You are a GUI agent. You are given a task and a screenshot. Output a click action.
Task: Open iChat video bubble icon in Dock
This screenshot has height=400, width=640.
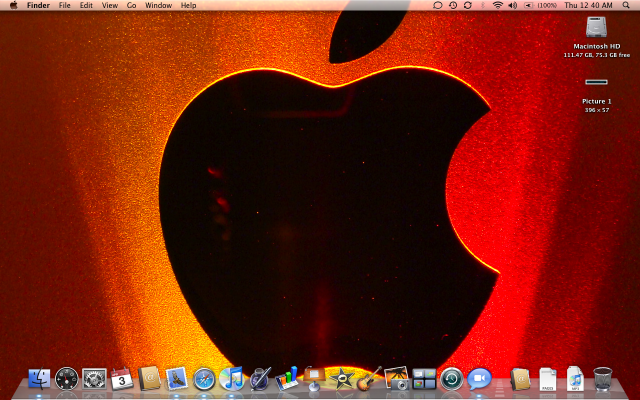point(479,379)
